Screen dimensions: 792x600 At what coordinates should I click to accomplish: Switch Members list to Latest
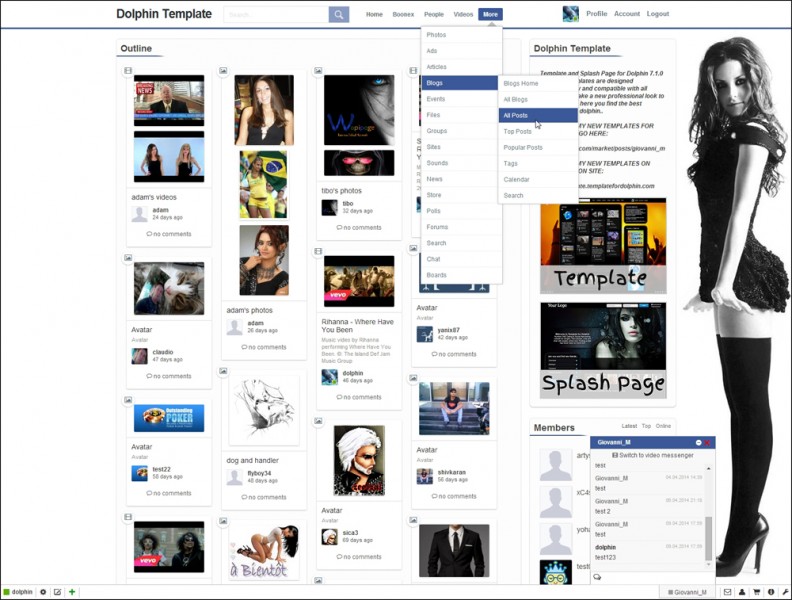click(x=629, y=426)
